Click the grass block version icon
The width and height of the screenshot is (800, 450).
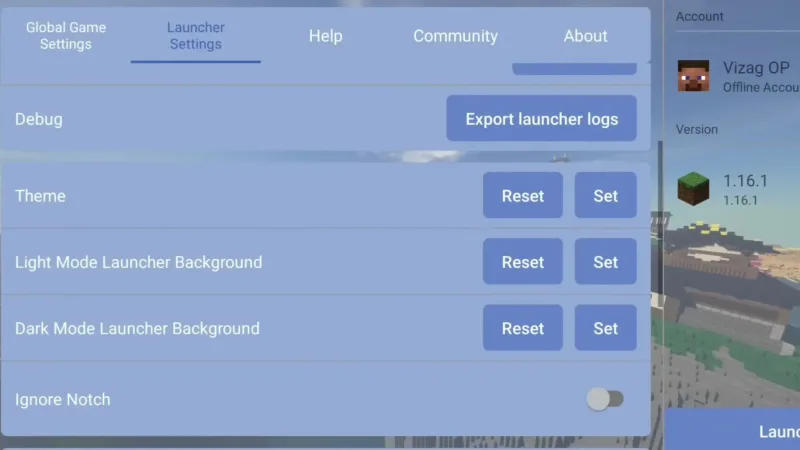(693, 189)
